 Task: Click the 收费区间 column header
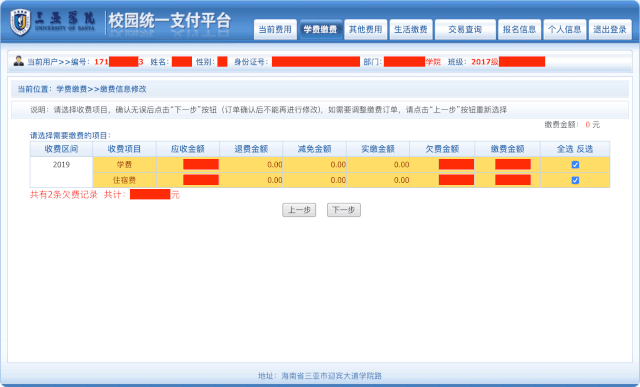(x=61, y=149)
